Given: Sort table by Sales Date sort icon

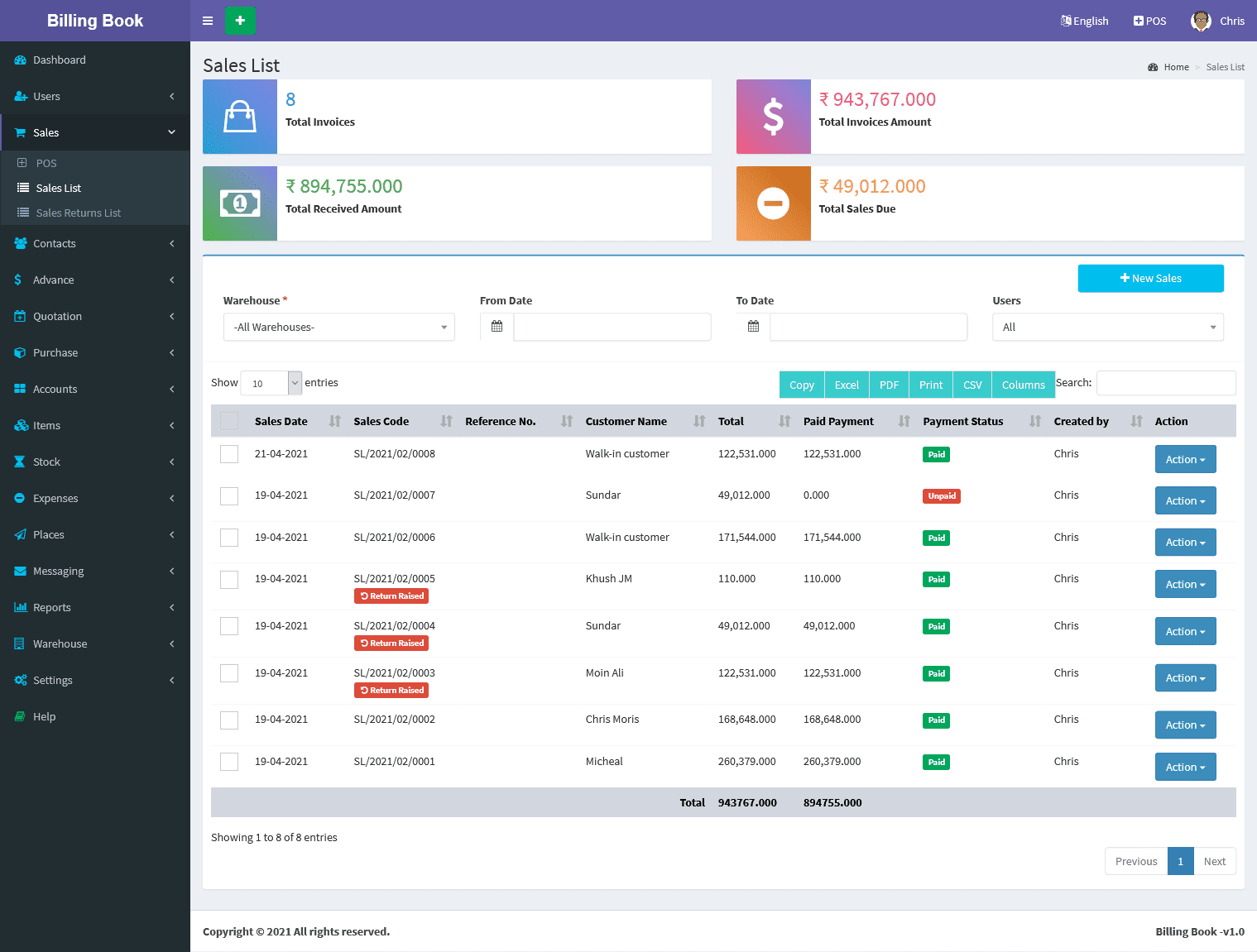Looking at the screenshot, I should (x=334, y=421).
